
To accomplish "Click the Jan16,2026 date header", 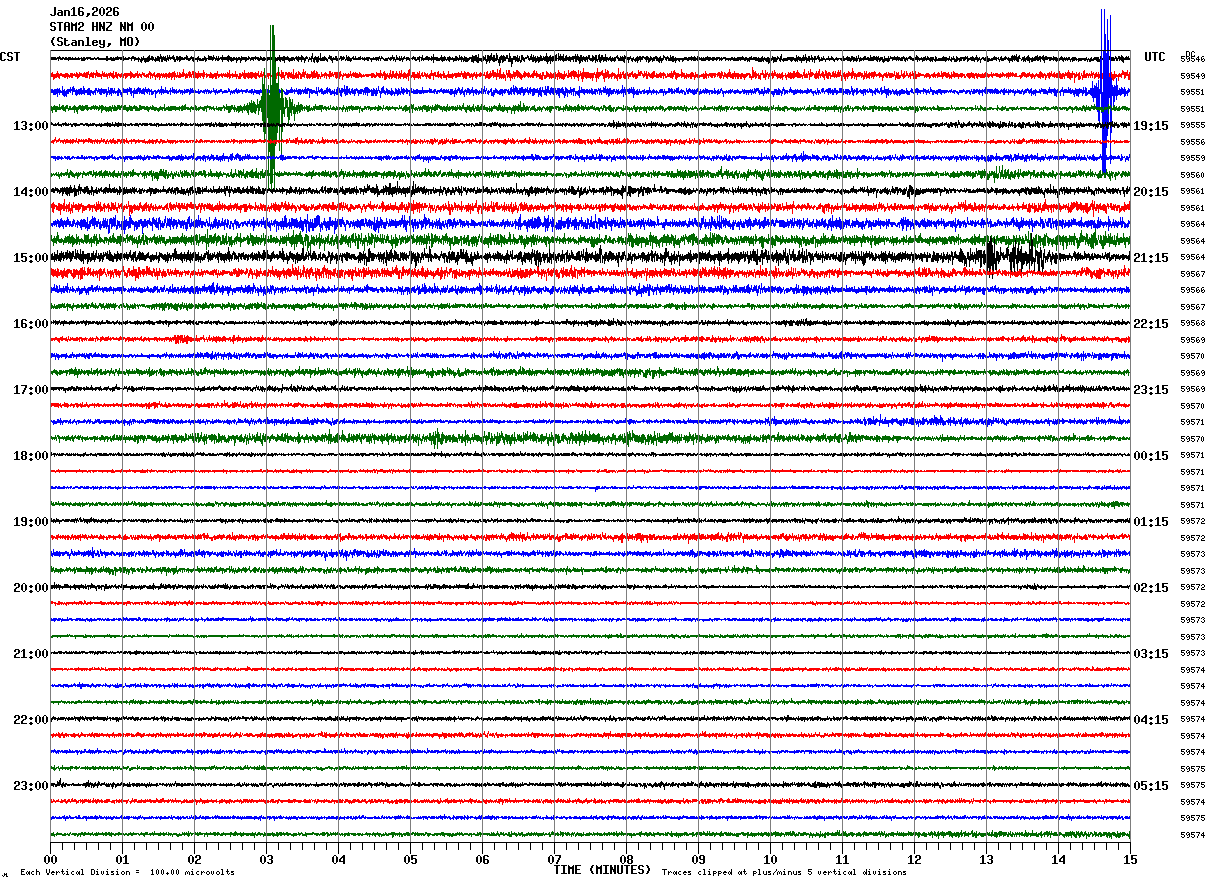I will (x=84, y=12).
